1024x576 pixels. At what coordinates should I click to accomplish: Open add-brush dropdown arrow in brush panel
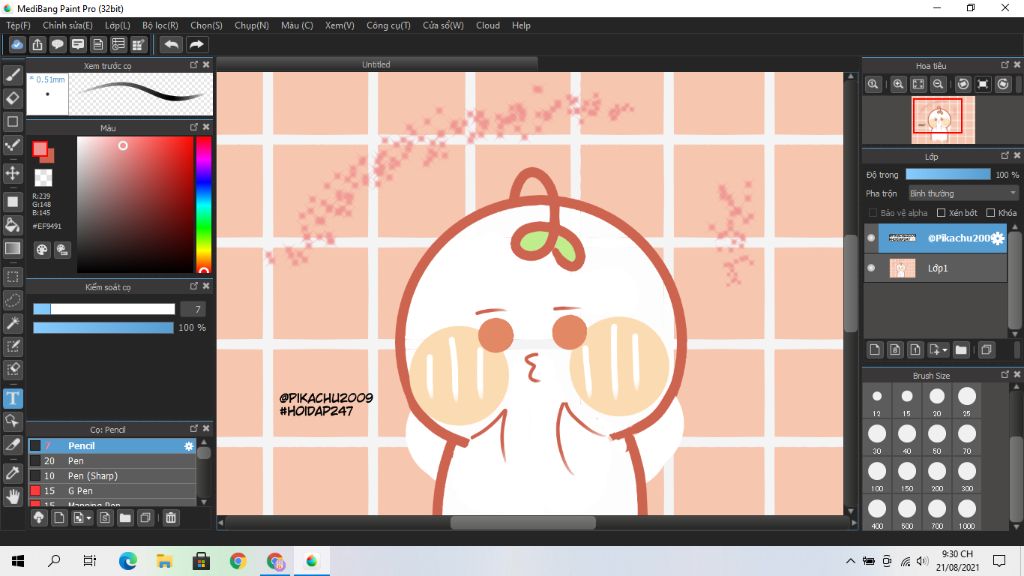tap(89, 519)
